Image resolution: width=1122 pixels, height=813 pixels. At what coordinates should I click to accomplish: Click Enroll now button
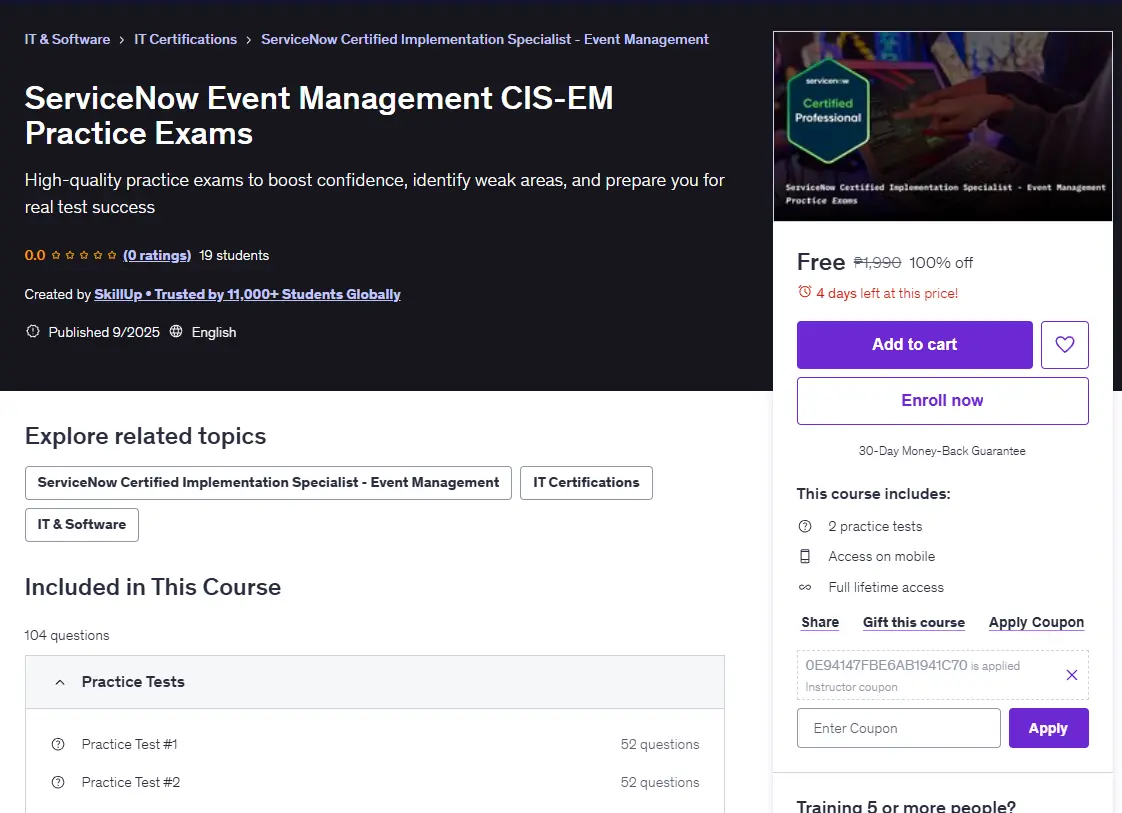(942, 401)
